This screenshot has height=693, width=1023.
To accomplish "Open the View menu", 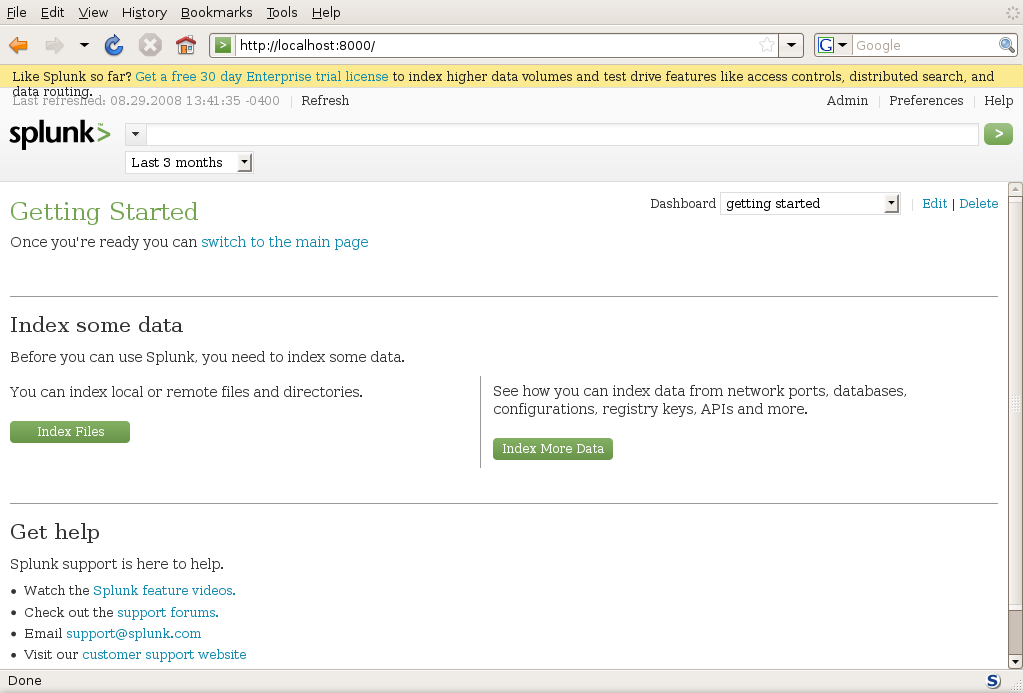I will 93,12.
